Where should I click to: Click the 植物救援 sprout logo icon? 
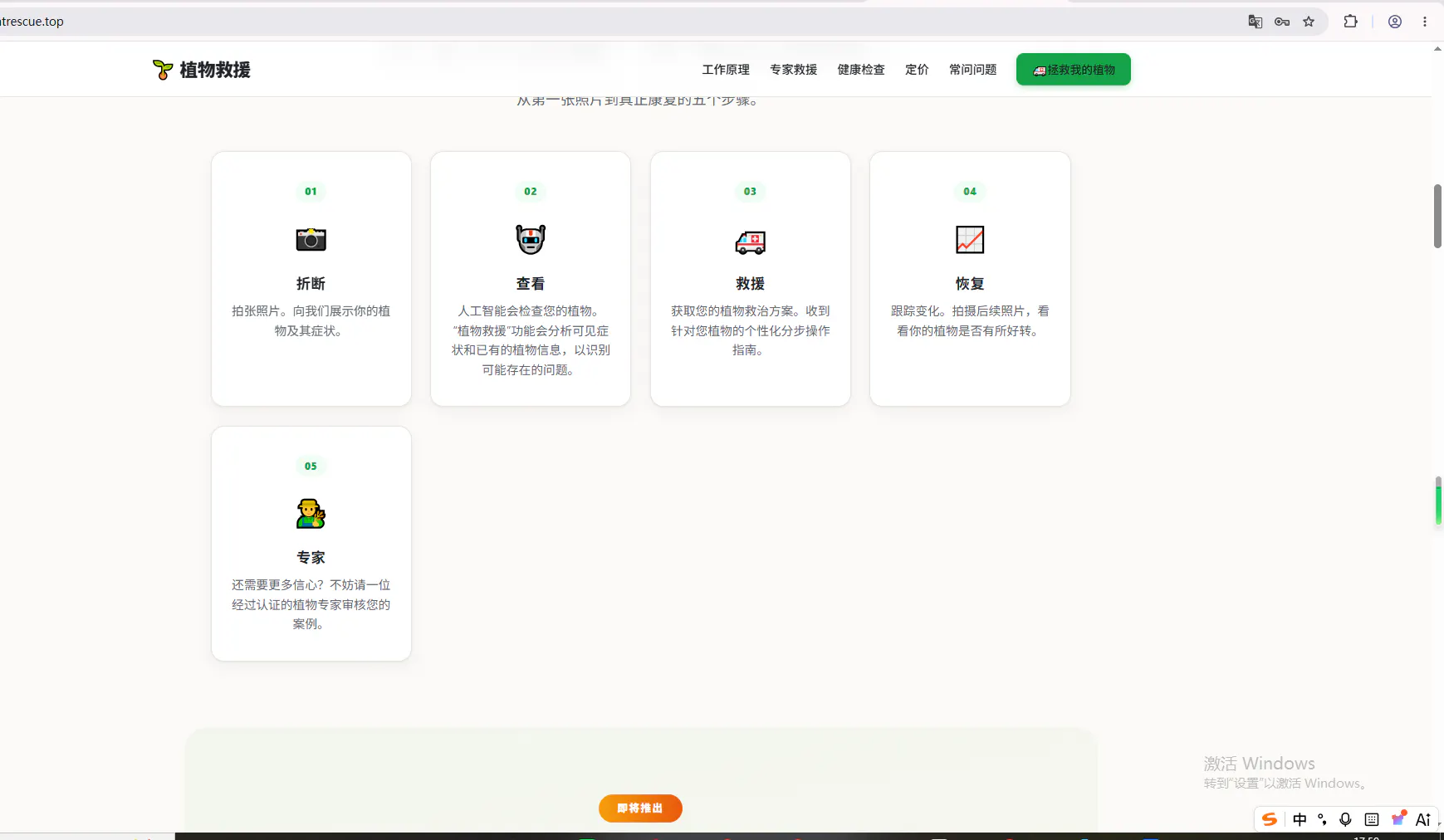point(163,70)
